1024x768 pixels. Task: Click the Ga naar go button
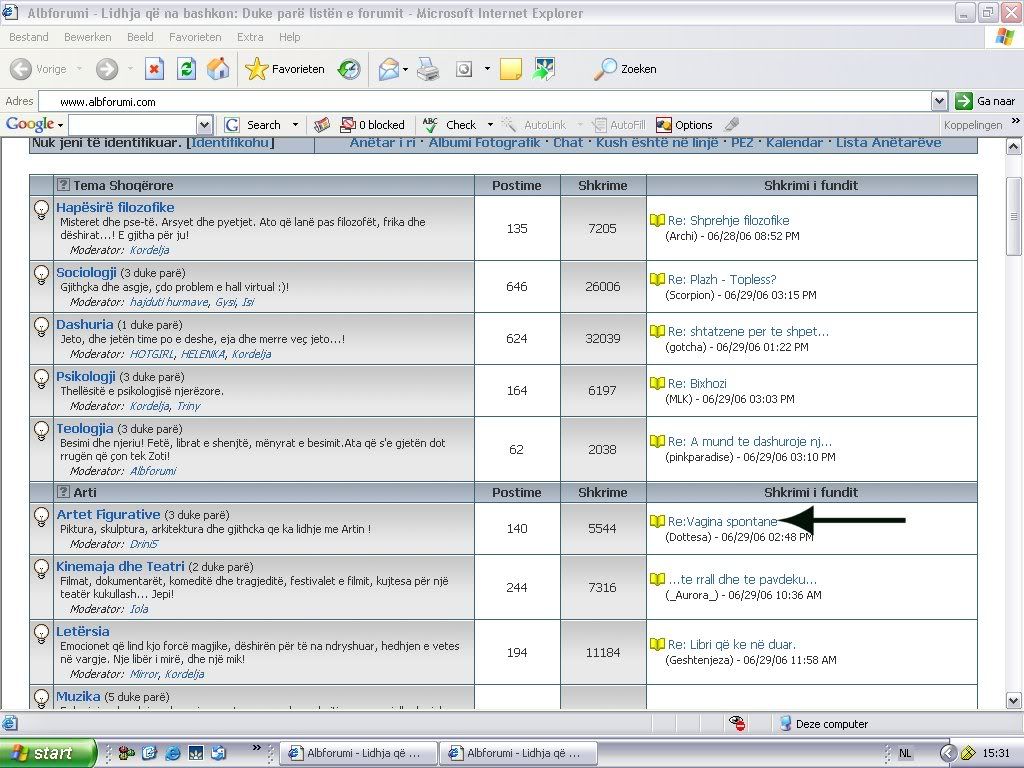[985, 101]
